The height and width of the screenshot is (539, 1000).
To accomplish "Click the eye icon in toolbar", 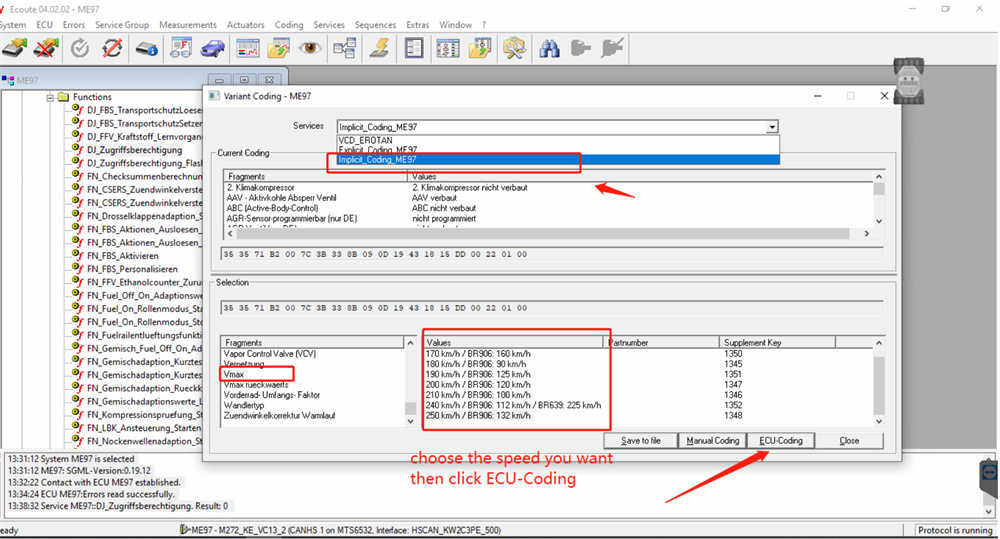I will pos(310,47).
